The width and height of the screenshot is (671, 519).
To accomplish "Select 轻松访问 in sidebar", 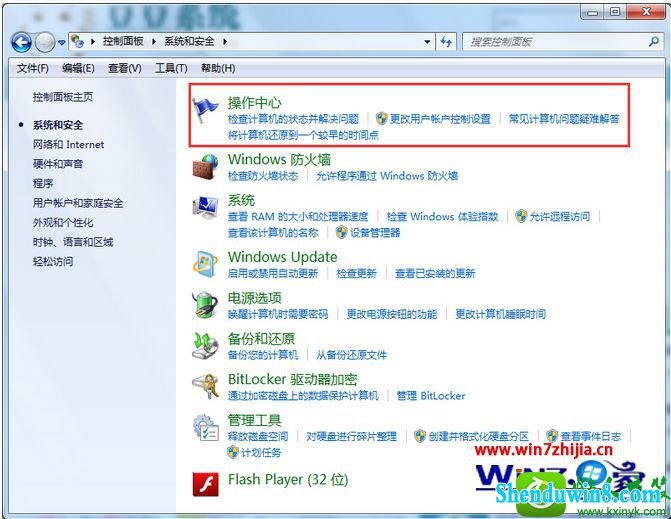I will point(53,261).
